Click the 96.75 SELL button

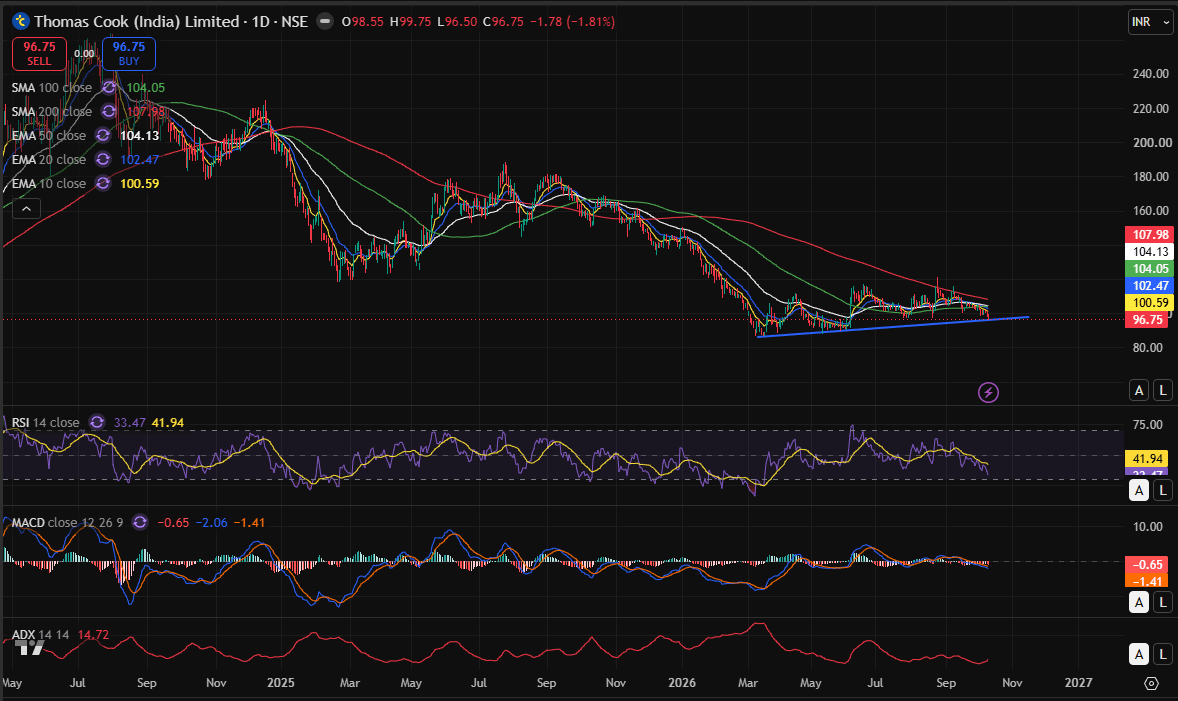click(x=39, y=53)
